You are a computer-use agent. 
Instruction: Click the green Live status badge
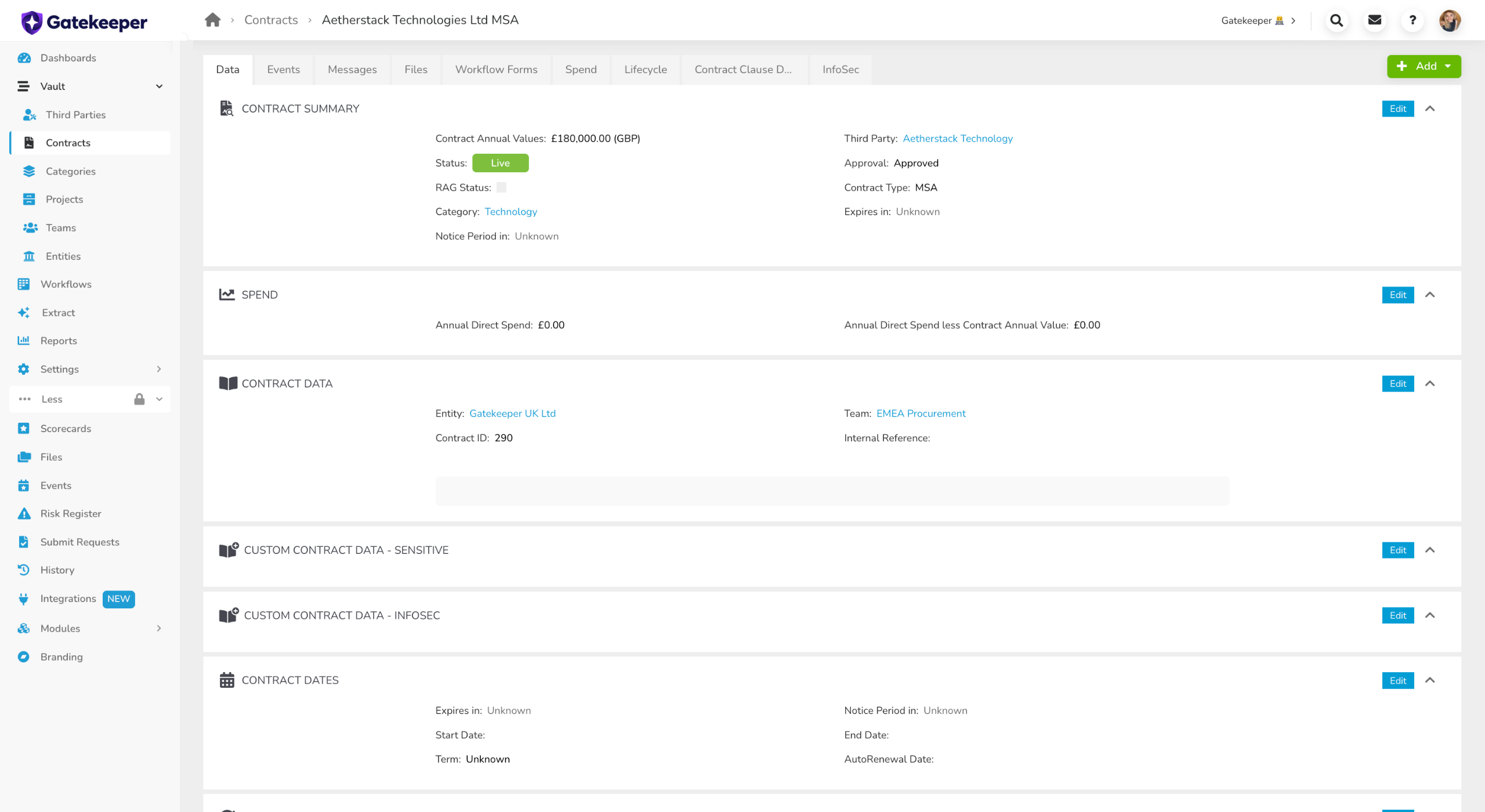(501, 163)
